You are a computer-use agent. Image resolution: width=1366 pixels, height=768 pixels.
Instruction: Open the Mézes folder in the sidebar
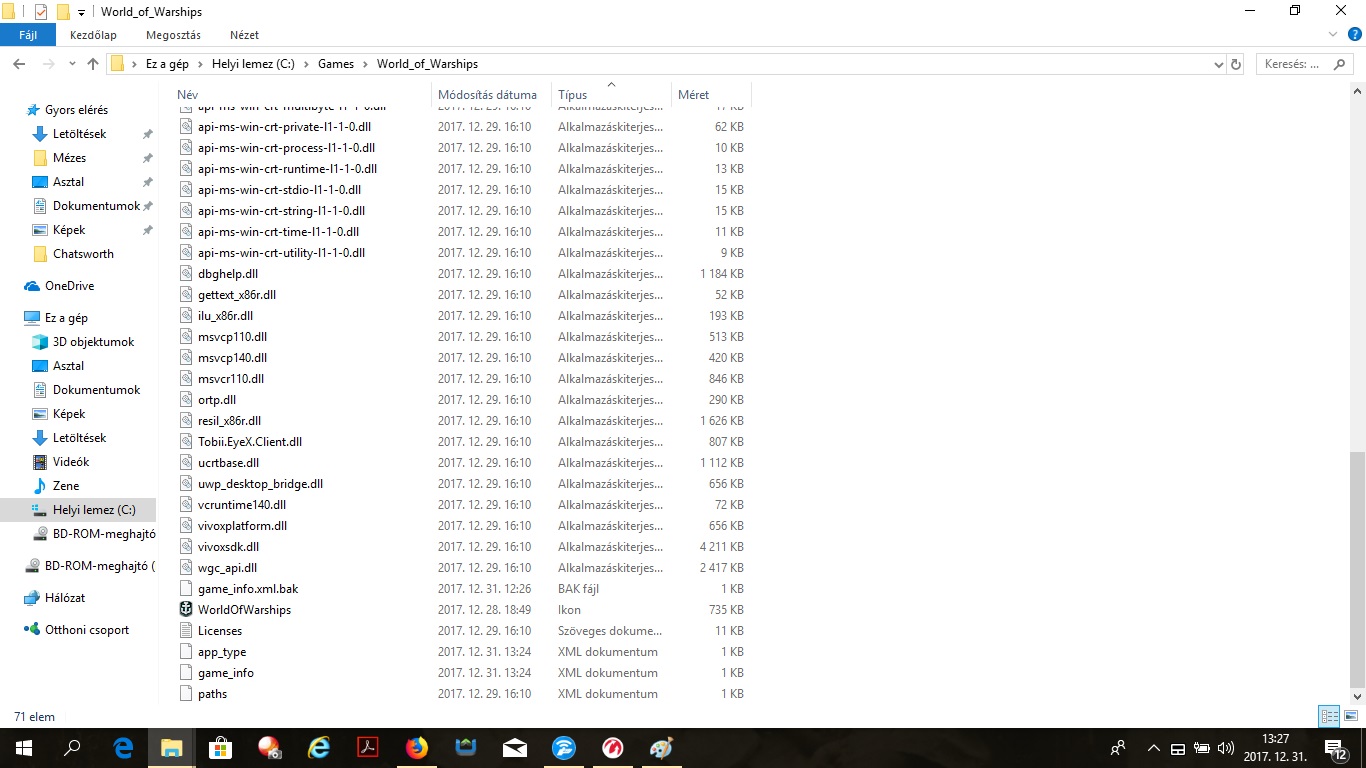(x=69, y=158)
